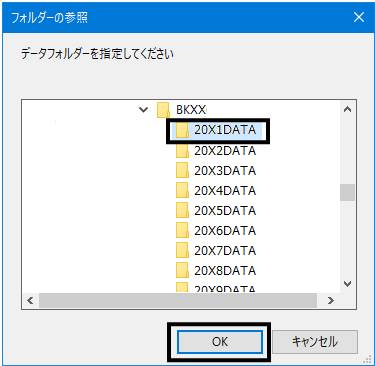Click the horizontal scrollbar right arrow
The height and width of the screenshot is (366, 375).
coord(331,301)
